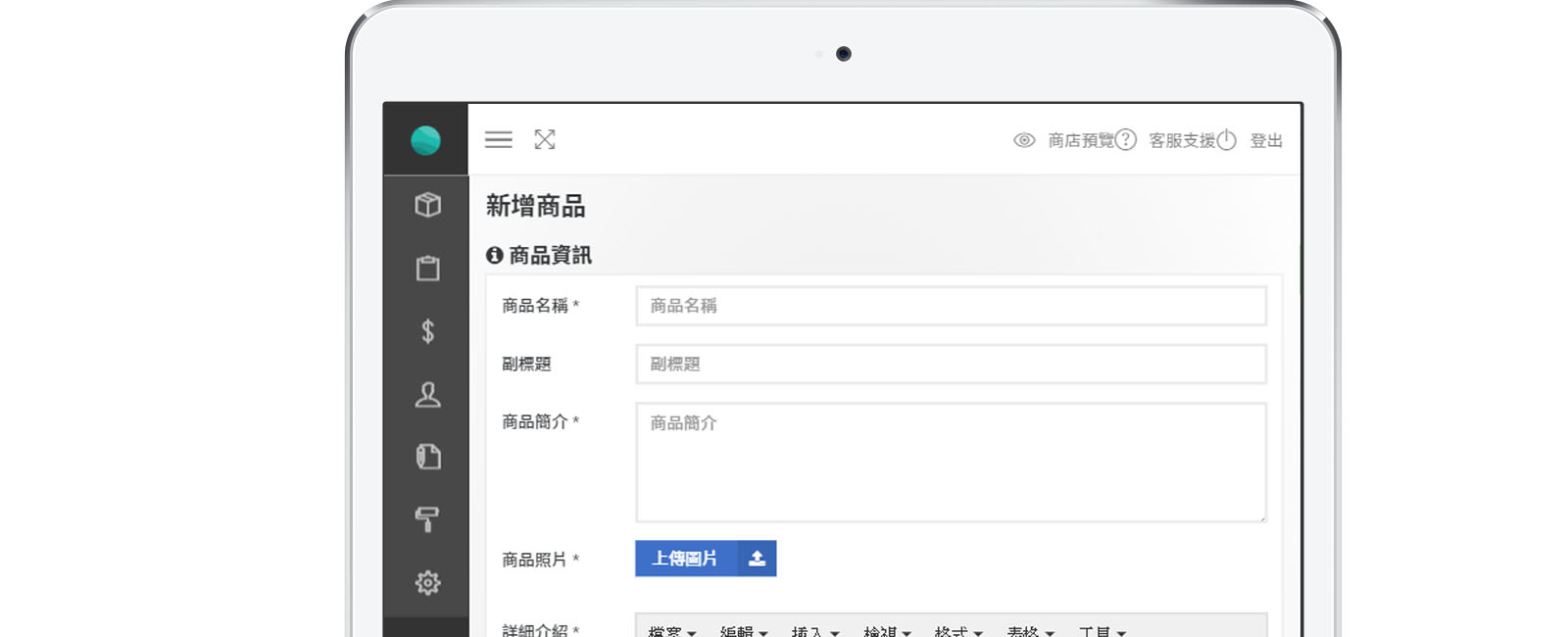Click the eye icon for store preview
The height and width of the screenshot is (637, 1568).
click(x=1024, y=140)
